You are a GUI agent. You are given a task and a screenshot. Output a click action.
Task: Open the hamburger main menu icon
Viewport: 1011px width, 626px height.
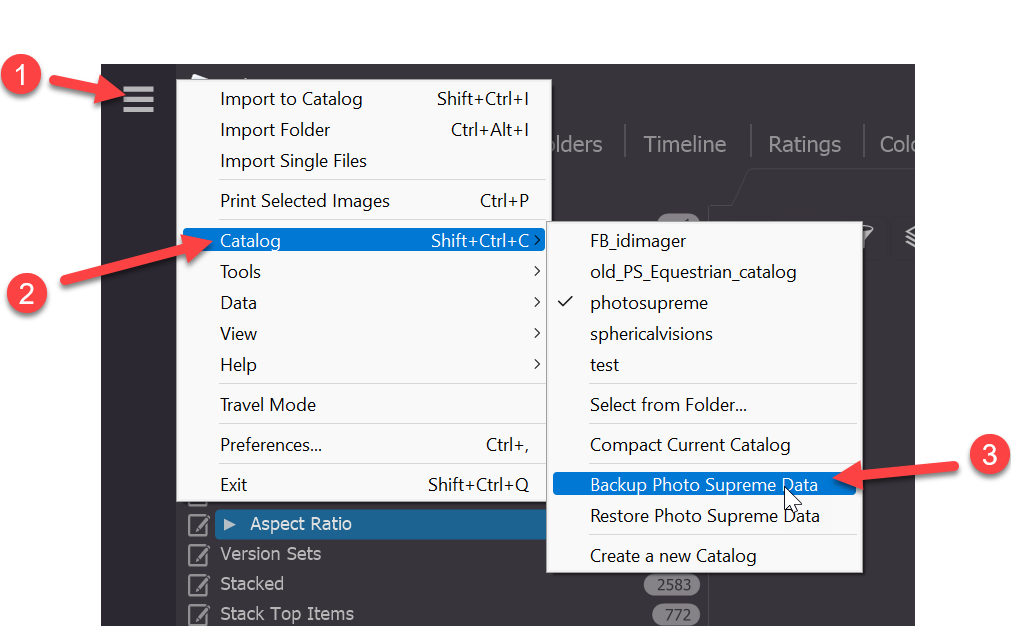138,99
